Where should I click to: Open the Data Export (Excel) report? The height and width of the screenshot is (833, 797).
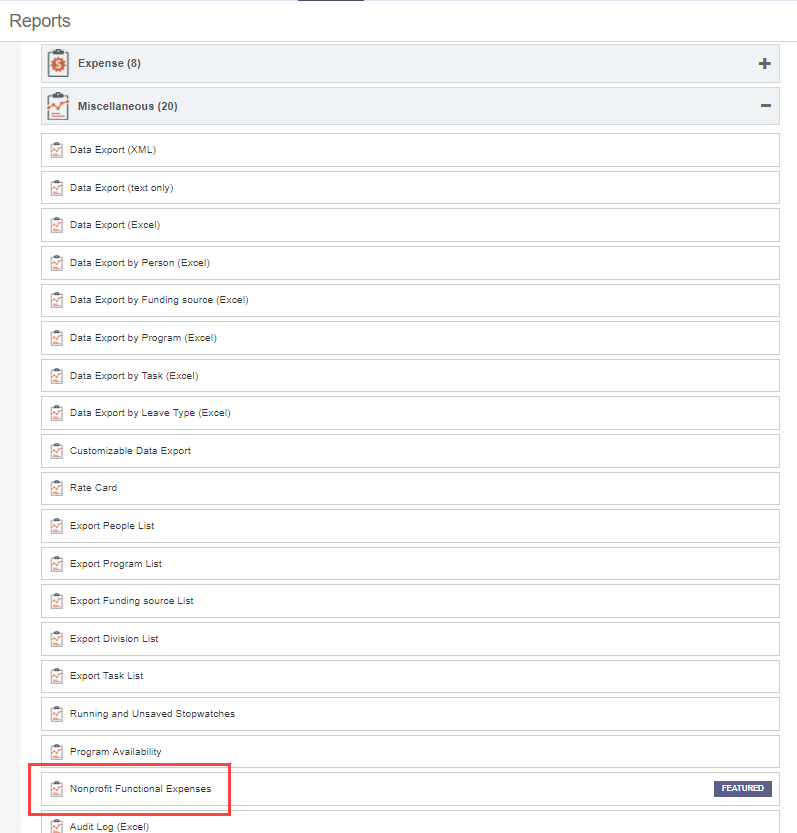point(410,225)
